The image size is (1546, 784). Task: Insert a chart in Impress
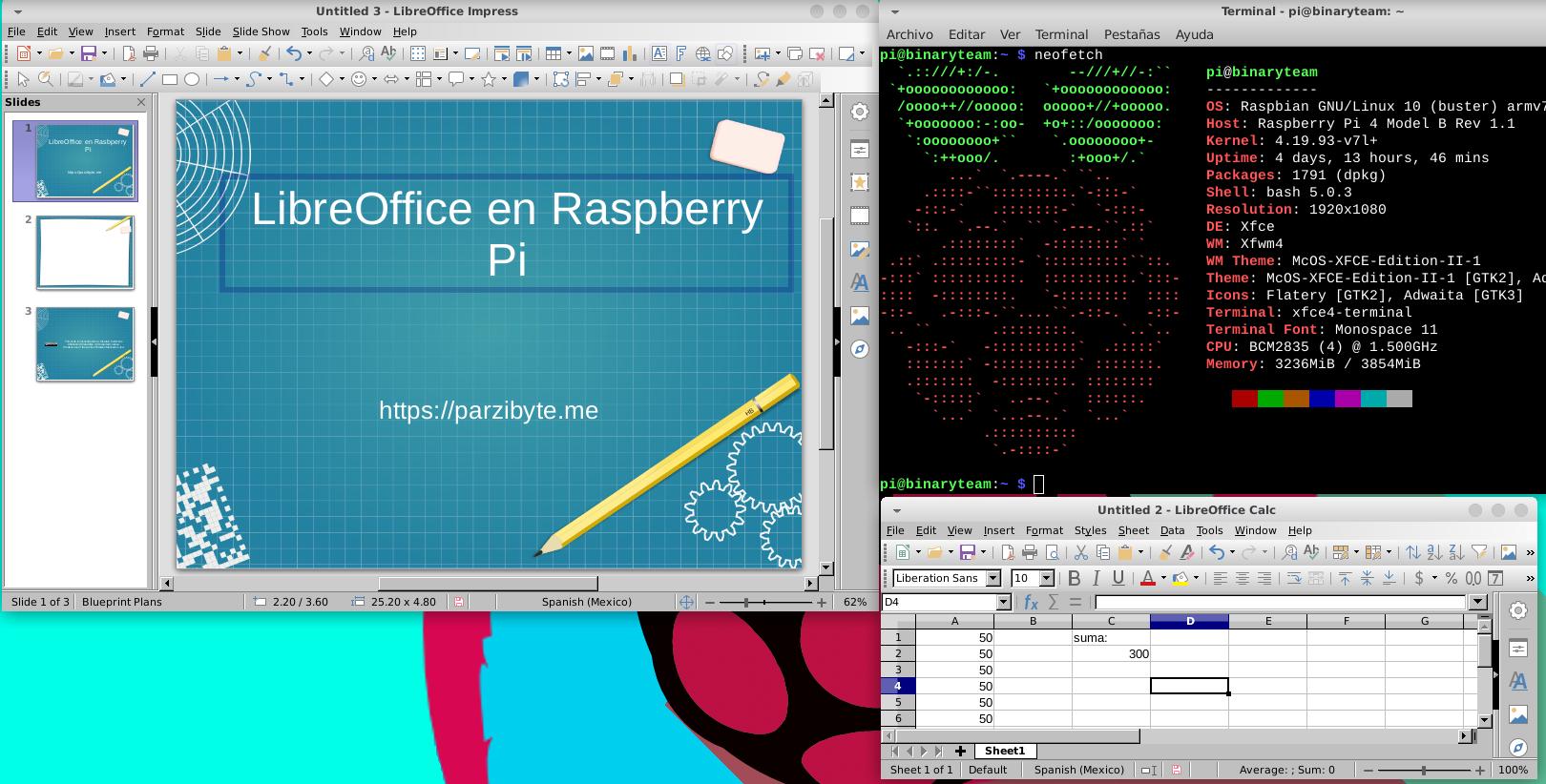click(629, 53)
